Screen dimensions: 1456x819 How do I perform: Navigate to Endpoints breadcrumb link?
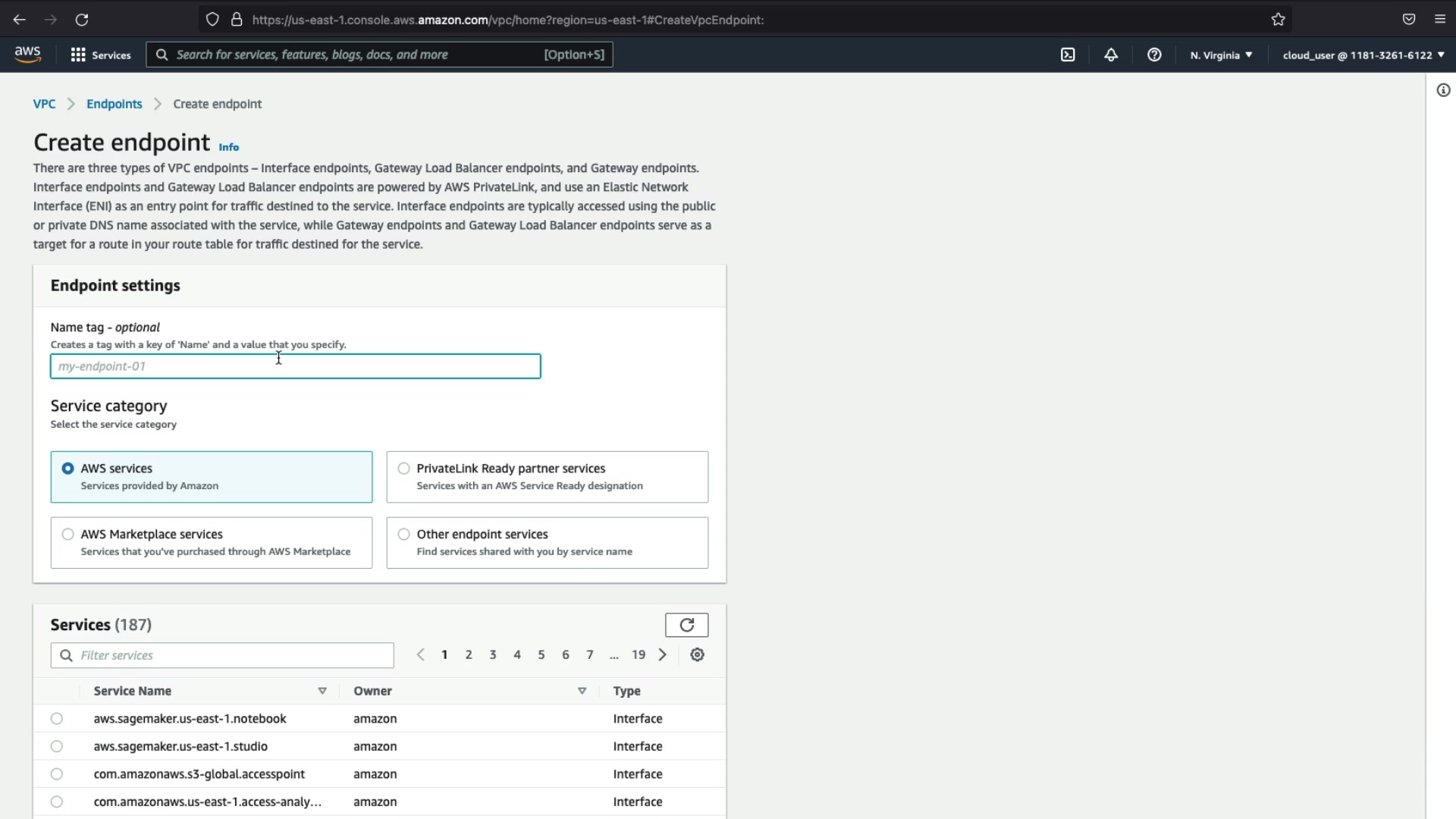point(114,104)
